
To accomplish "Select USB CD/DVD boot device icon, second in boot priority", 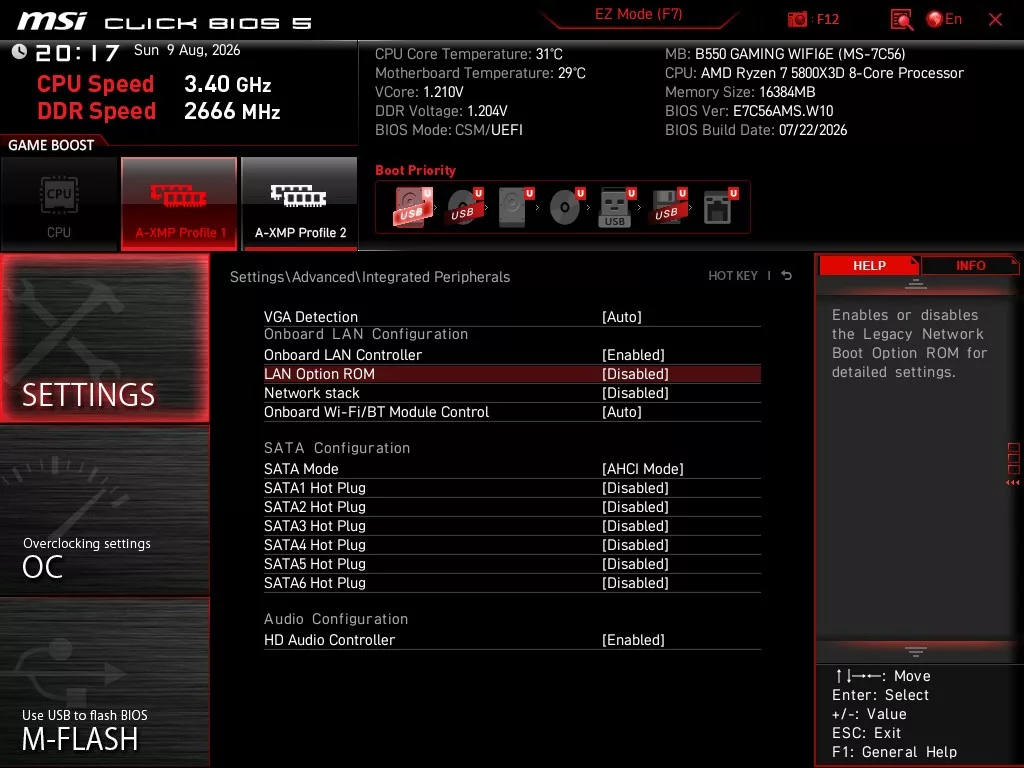I will click(464, 207).
